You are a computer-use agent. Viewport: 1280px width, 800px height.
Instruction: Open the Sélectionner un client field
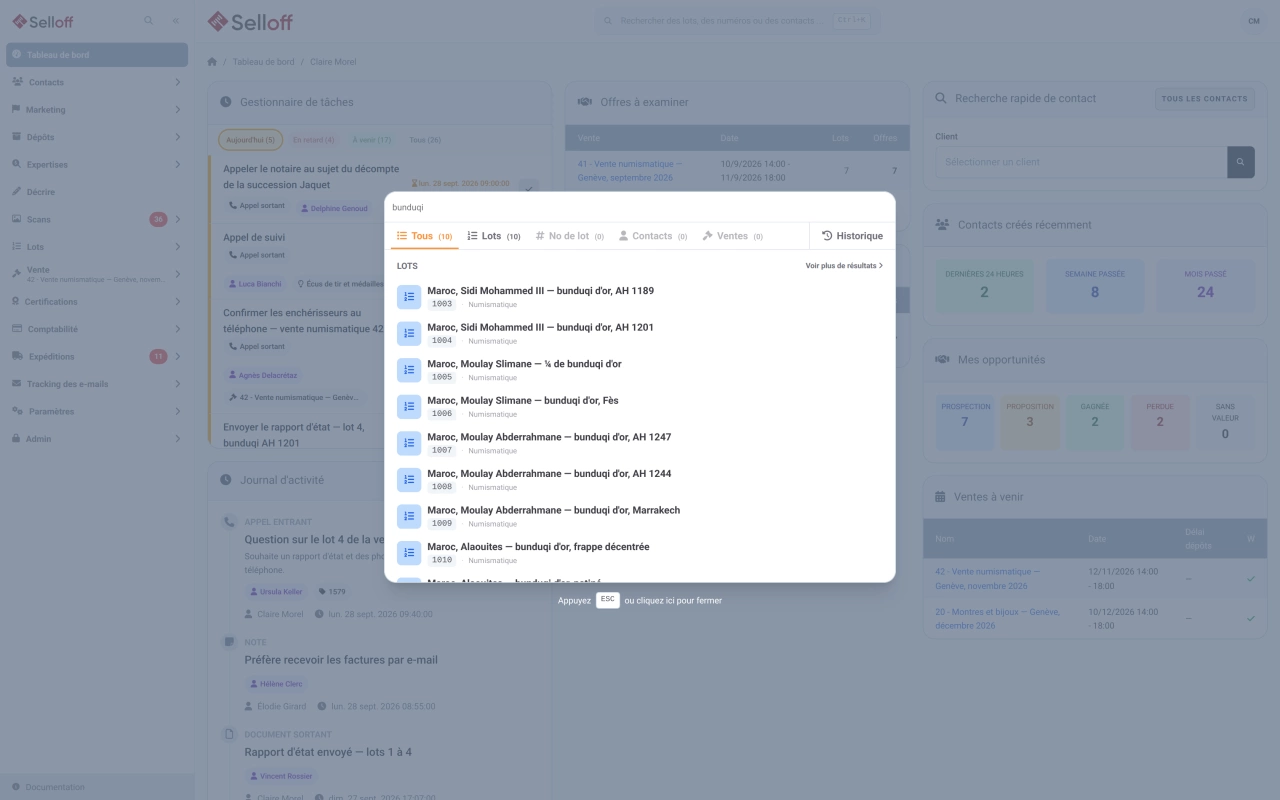1081,162
